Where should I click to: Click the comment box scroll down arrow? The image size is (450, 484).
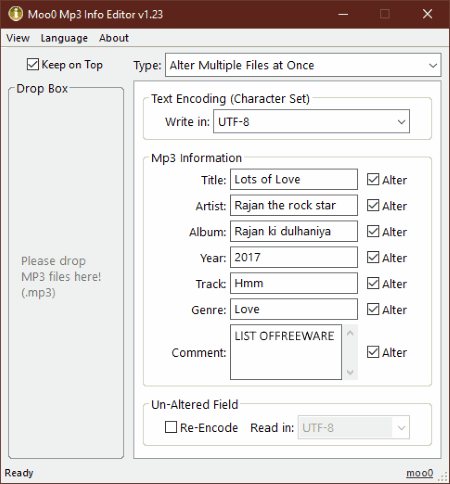[350, 372]
